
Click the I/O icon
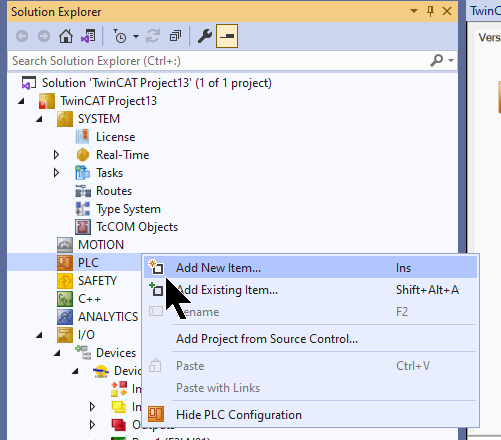tap(65, 335)
